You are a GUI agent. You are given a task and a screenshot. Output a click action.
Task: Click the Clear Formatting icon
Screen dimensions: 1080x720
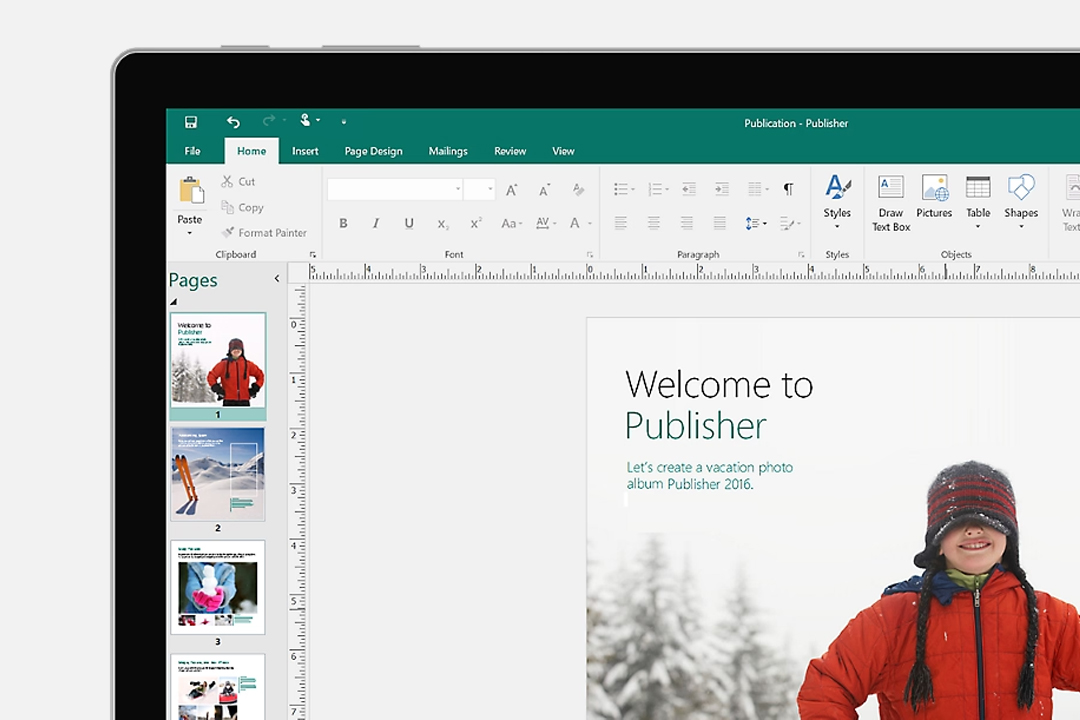(x=577, y=190)
